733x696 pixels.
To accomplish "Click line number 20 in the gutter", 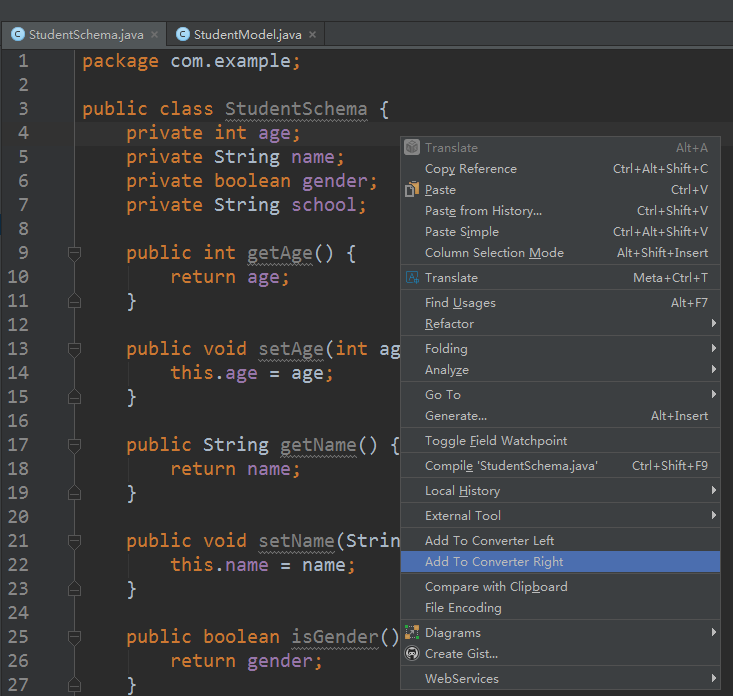I will pos(18,517).
